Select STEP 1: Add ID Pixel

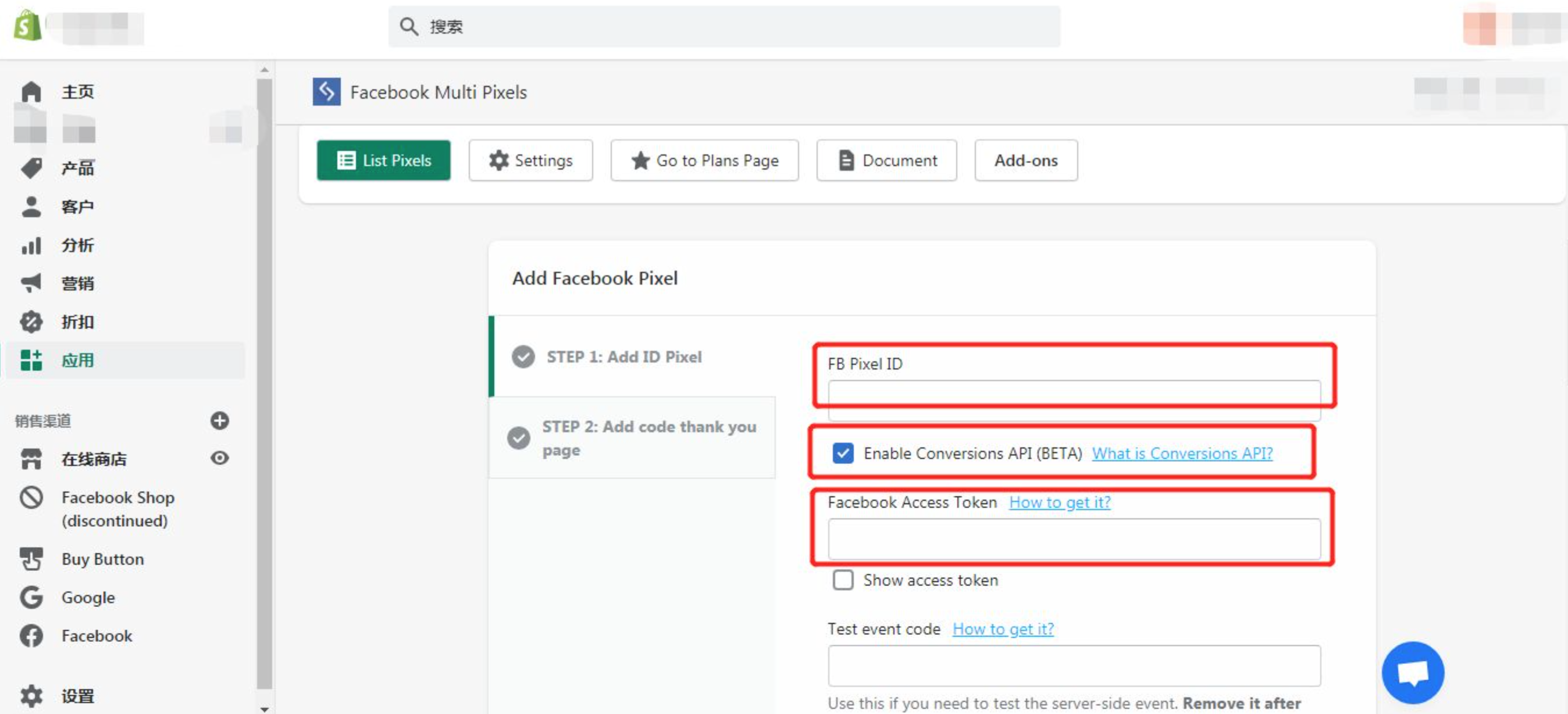[624, 356]
